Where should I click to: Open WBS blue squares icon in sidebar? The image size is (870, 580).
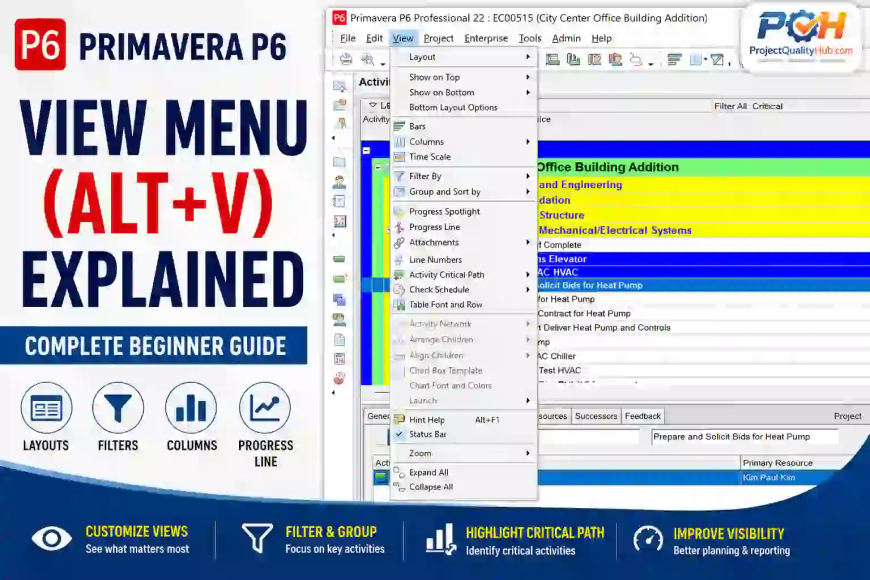340,300
